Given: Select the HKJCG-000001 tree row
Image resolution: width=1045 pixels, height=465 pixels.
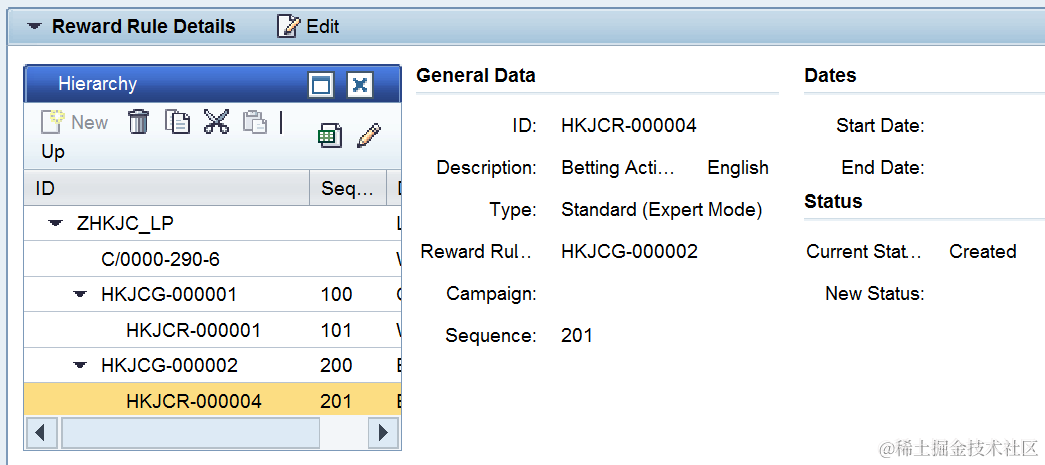Looking at the screenshot, I should 212,294.
